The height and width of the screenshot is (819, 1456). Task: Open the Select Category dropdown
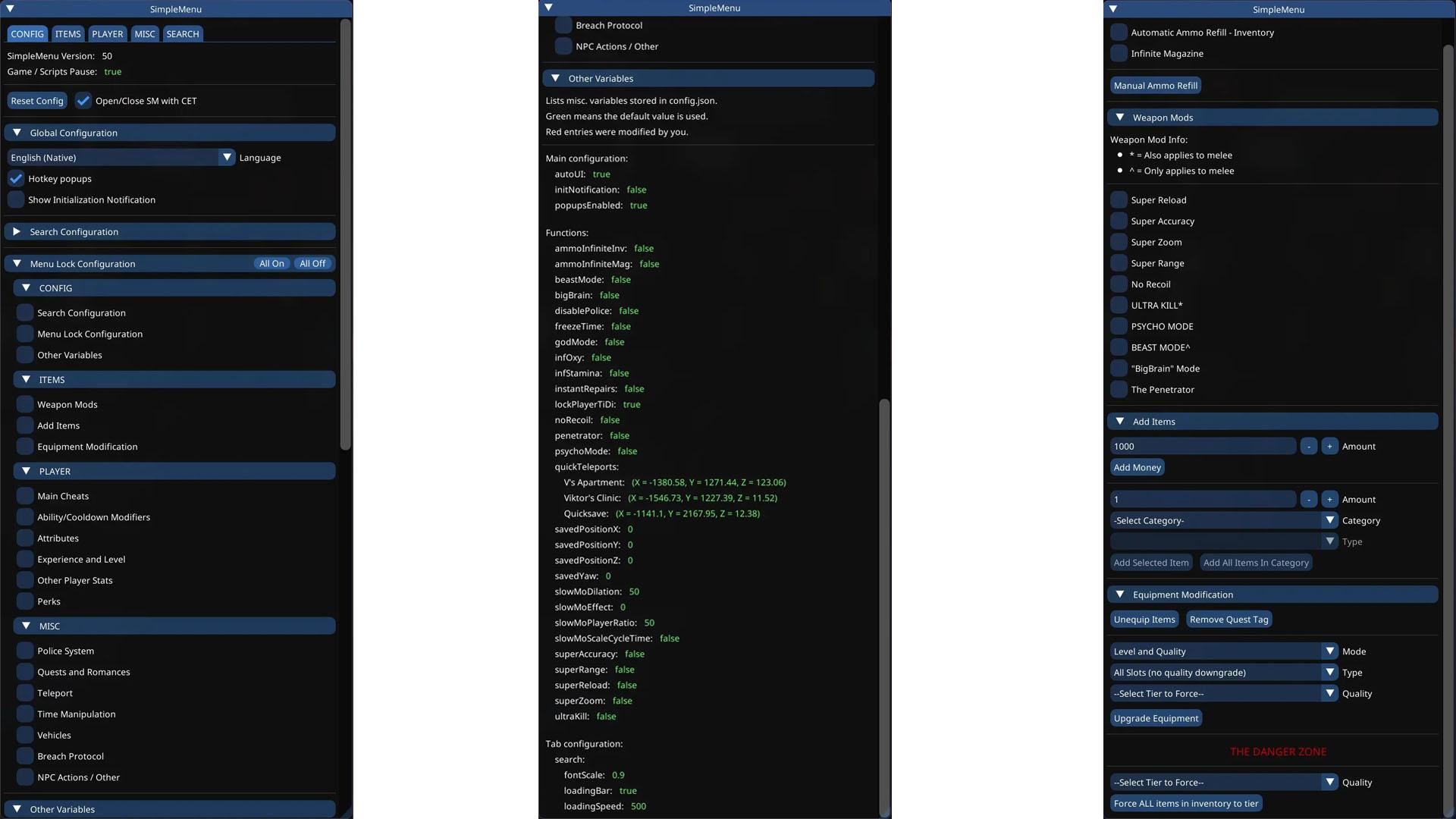tap(1224, 521)
